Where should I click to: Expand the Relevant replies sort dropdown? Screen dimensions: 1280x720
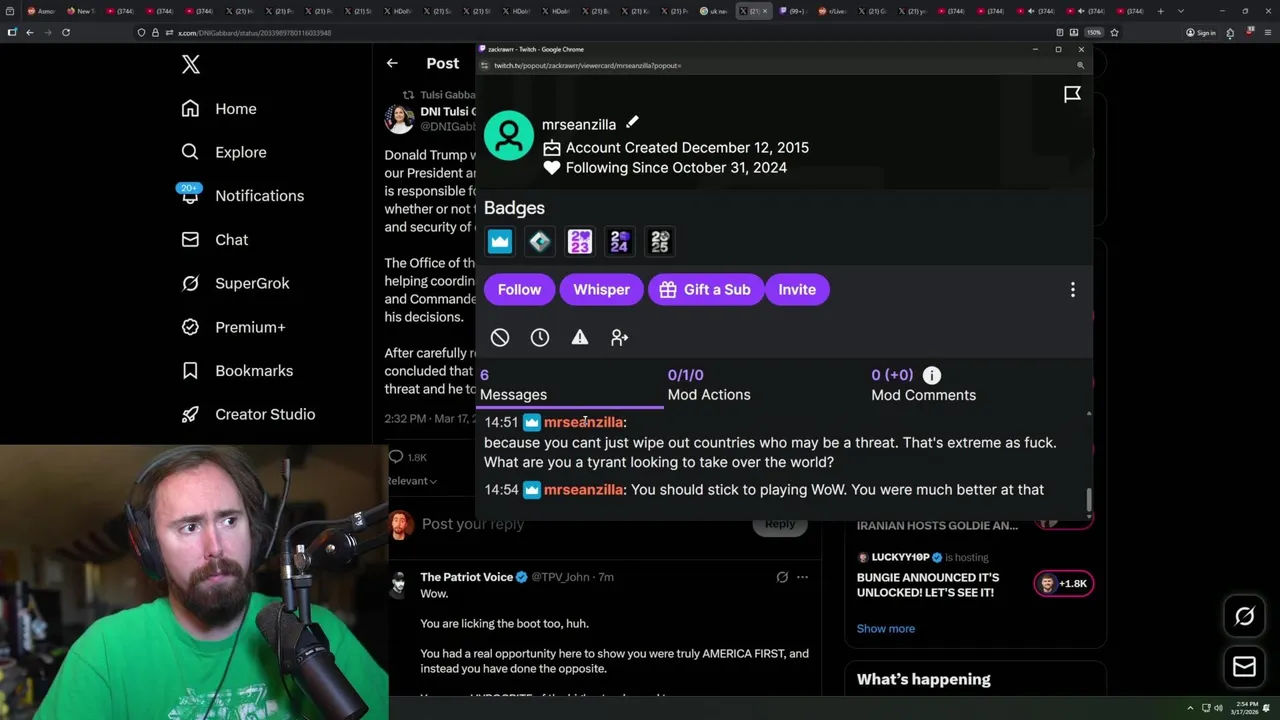point(411,481)
